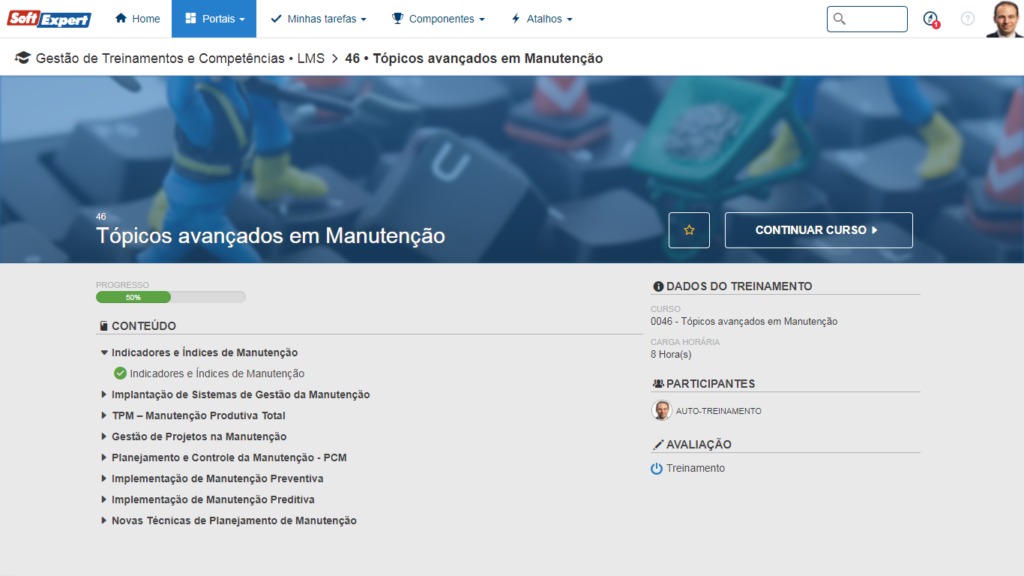Image resolution: width=1024 pixels, height=576 pixels.
Task: Open the help question mark icon
Action: (967, 19)
